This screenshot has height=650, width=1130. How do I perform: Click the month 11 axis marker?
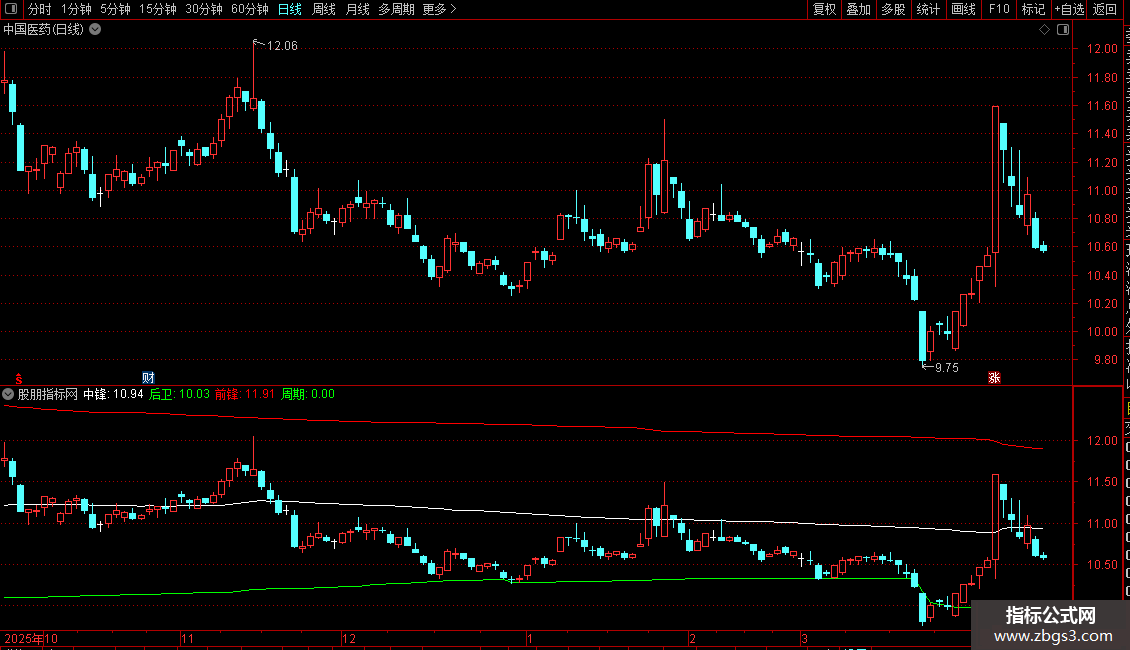click(187, 638)
